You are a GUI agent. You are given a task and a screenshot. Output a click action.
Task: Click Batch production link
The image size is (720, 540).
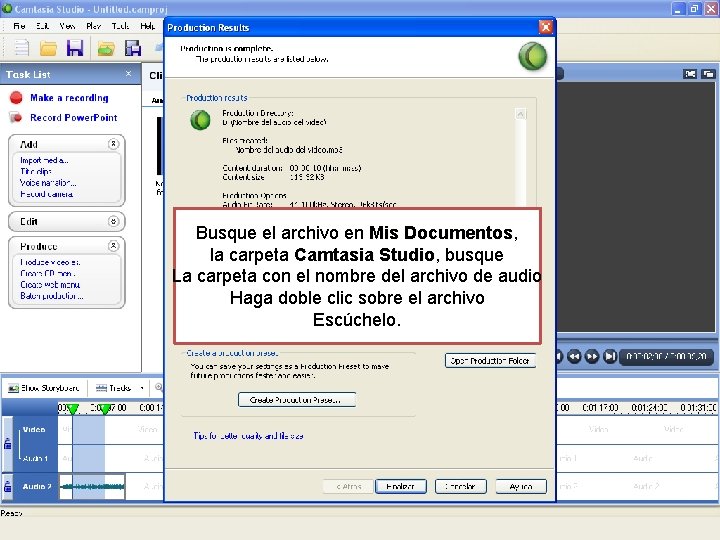coord(52,296)
